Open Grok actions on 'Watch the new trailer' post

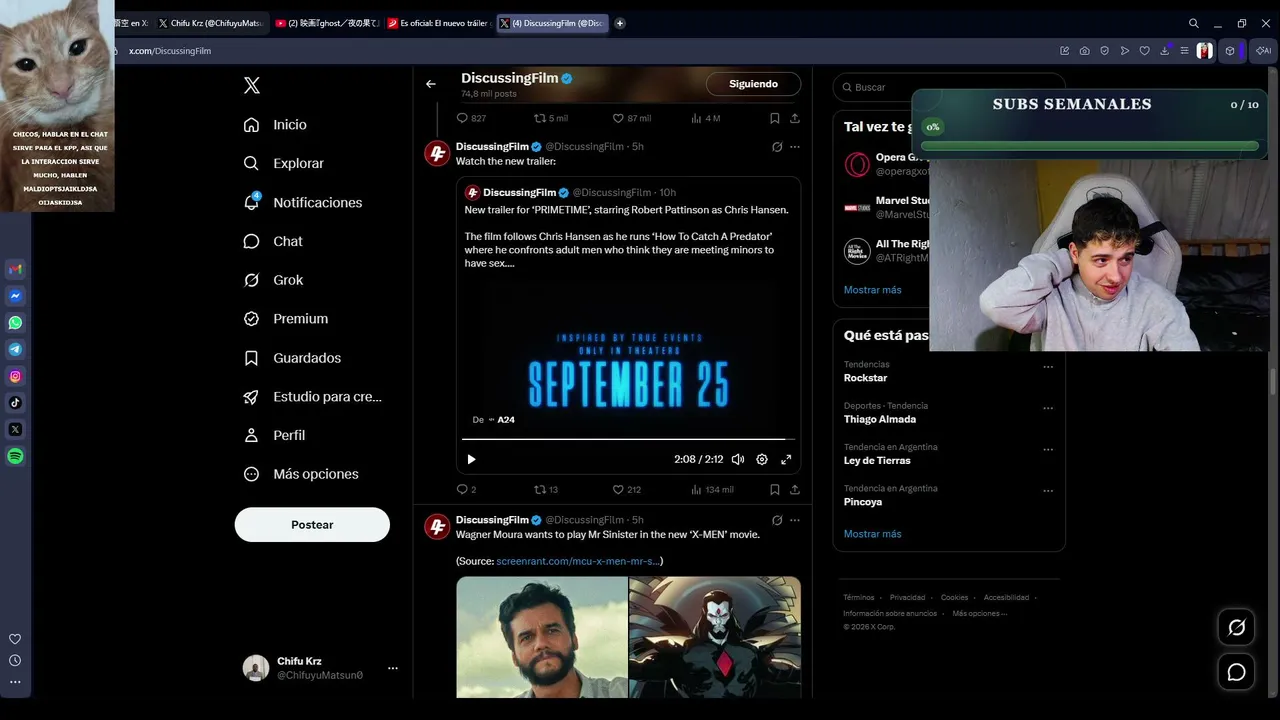(777, 147)
